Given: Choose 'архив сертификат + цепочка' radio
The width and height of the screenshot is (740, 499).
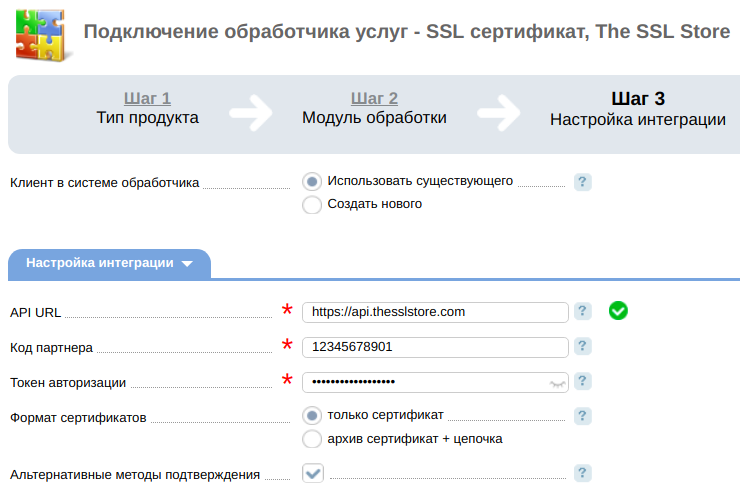Looking at the screenshot, I should tap(312, 439).
